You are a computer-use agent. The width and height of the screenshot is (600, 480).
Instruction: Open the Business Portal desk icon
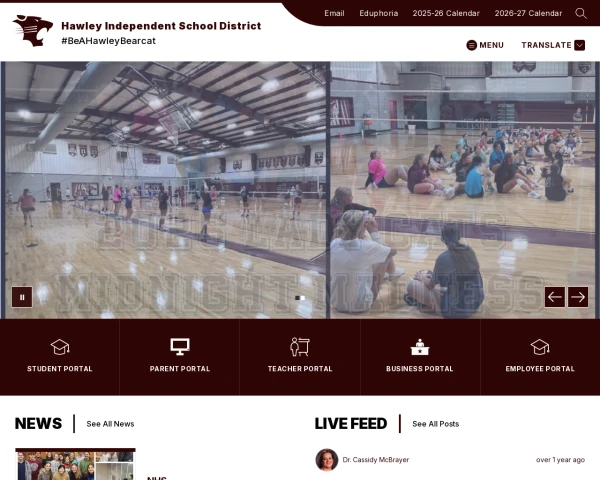point(420,347)
